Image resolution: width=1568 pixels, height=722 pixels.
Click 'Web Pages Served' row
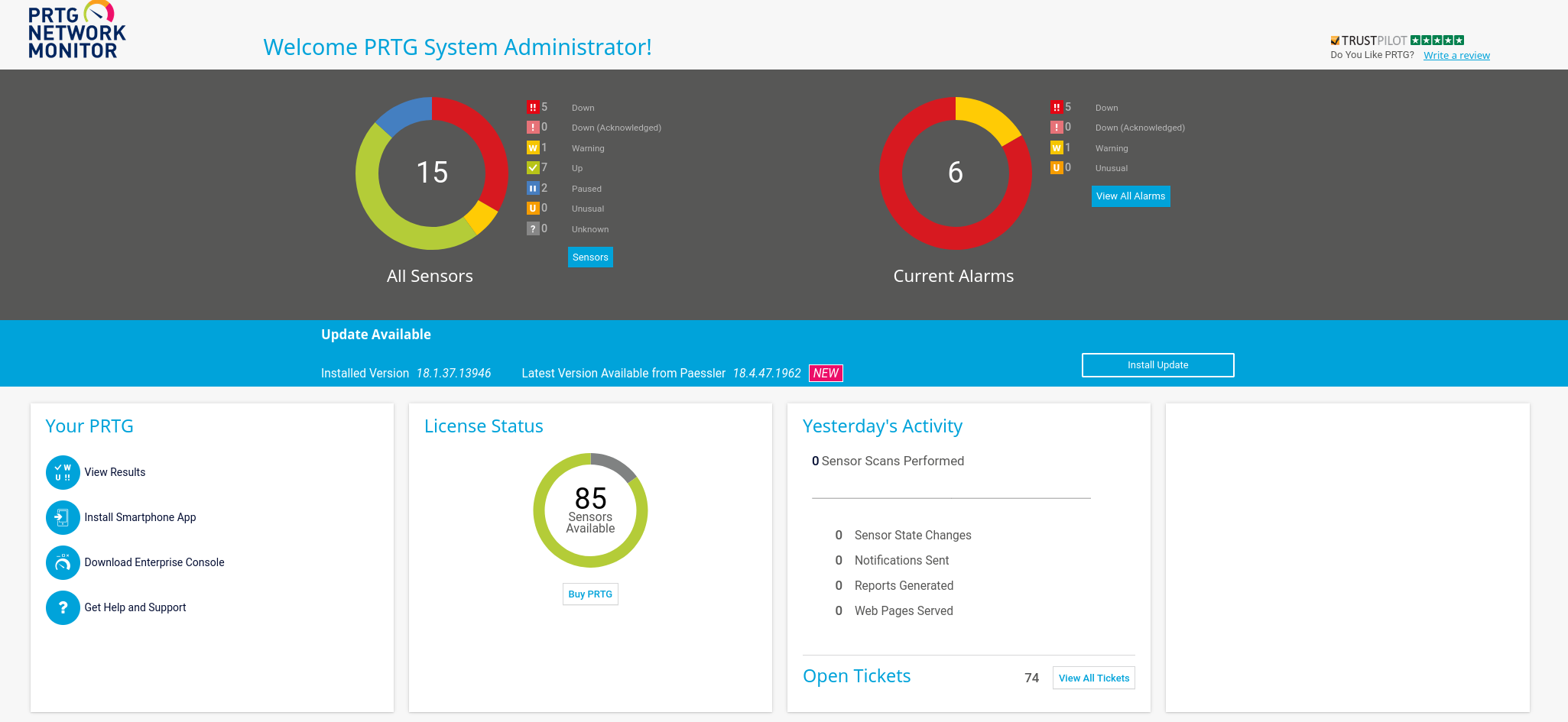click(x=893, y=611)
